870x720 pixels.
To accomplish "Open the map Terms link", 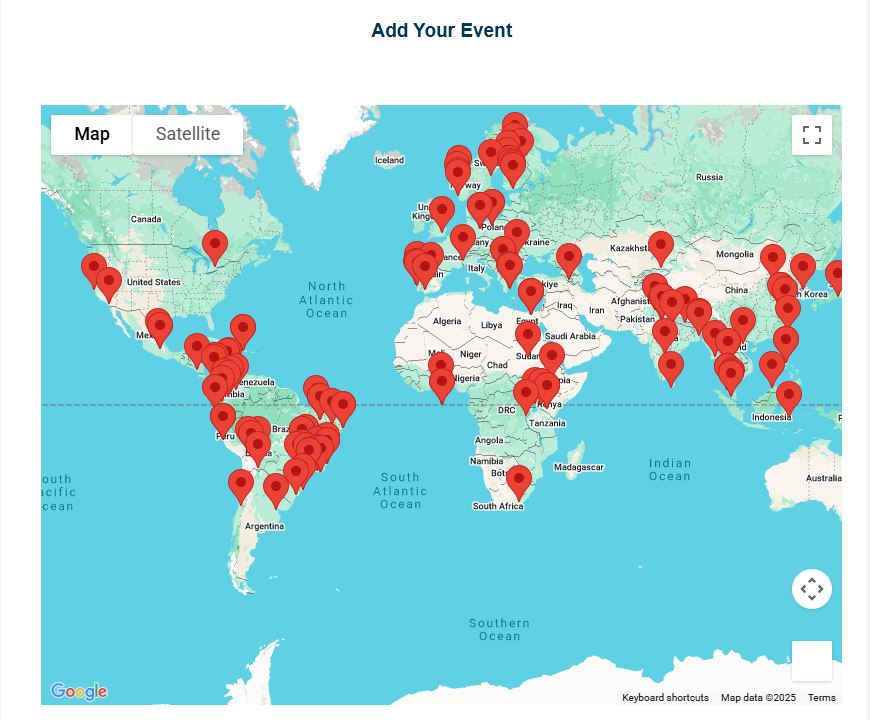I will pos(821,697).
